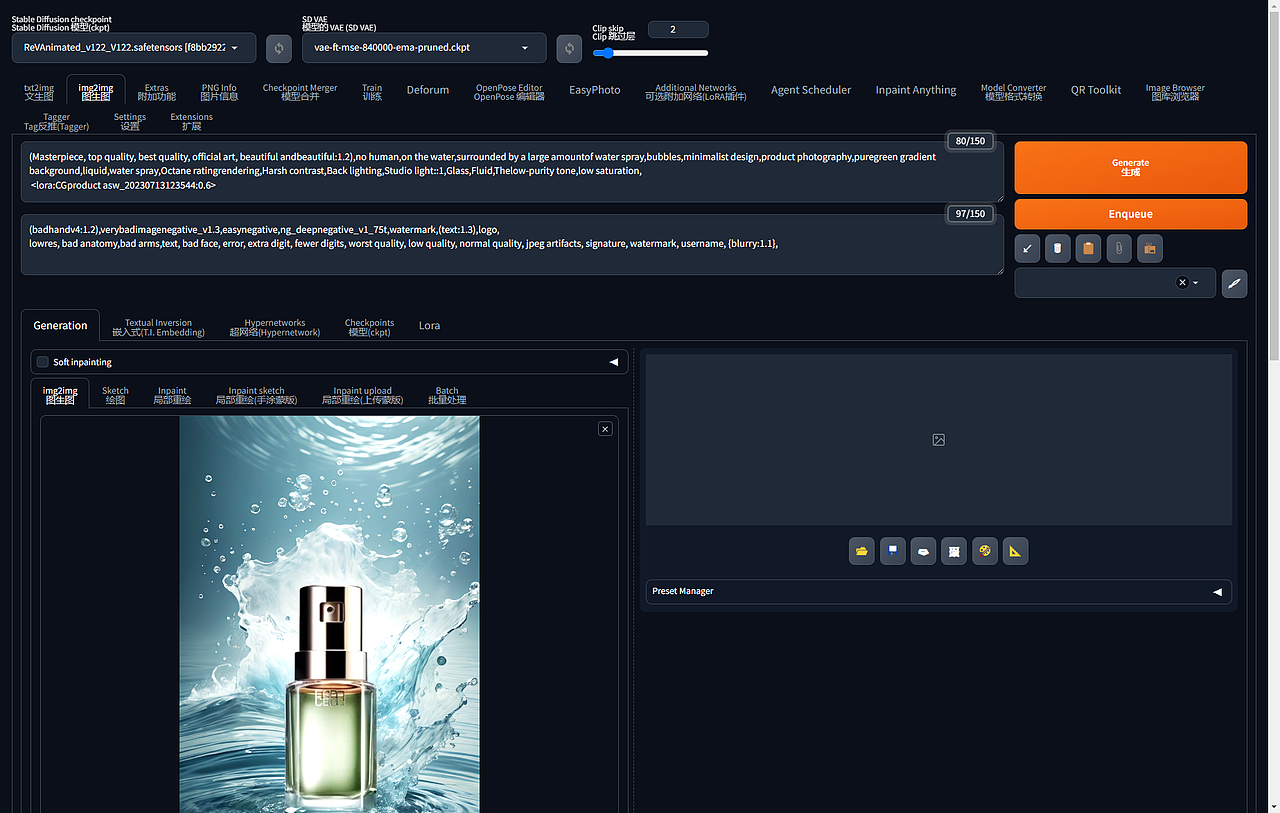Screen dimensions: 1280x813
Task: Click into the negative prompt text box
Action: pos(512,244)
